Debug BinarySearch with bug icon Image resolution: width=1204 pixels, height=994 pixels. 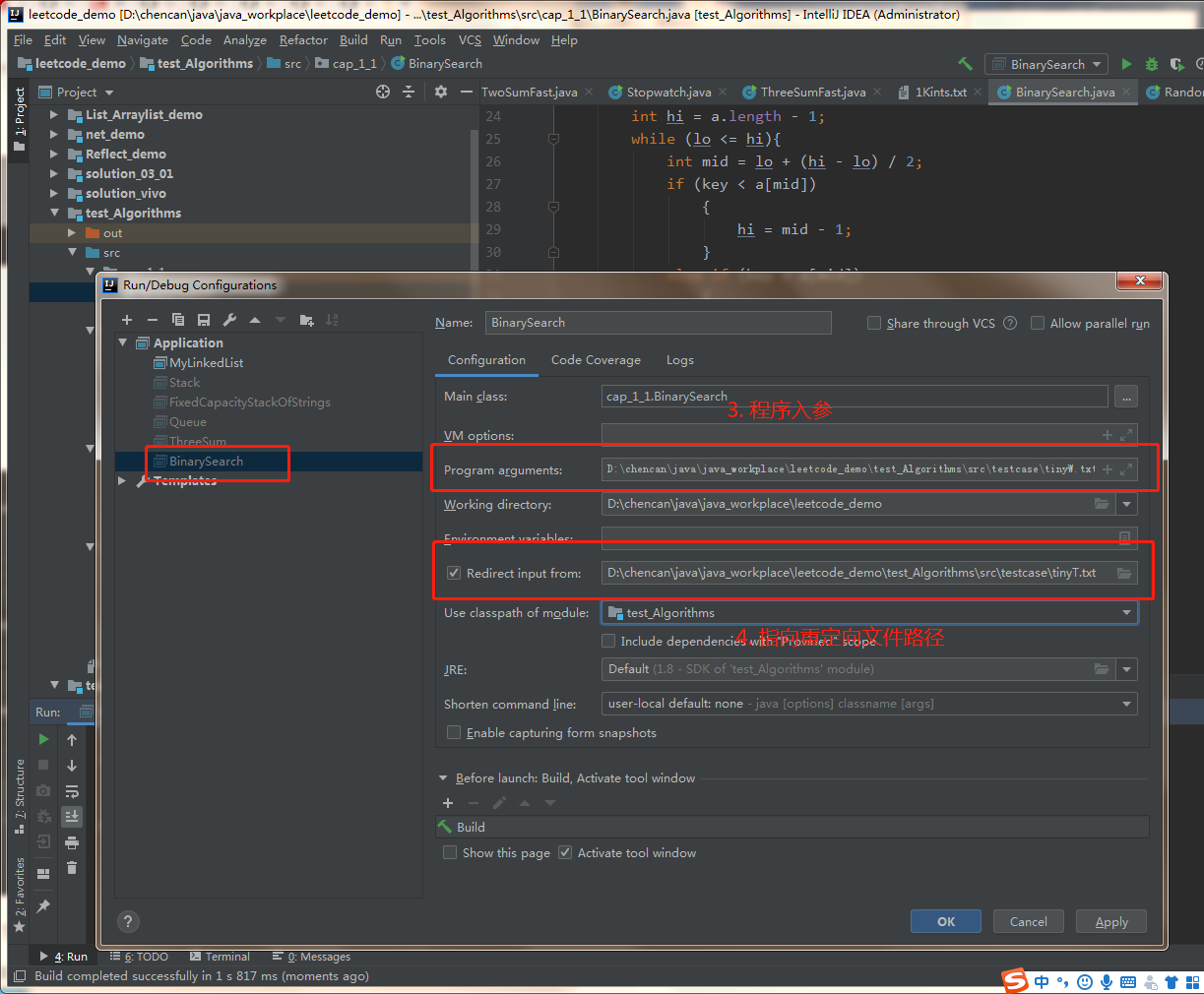click(1152, 64)
